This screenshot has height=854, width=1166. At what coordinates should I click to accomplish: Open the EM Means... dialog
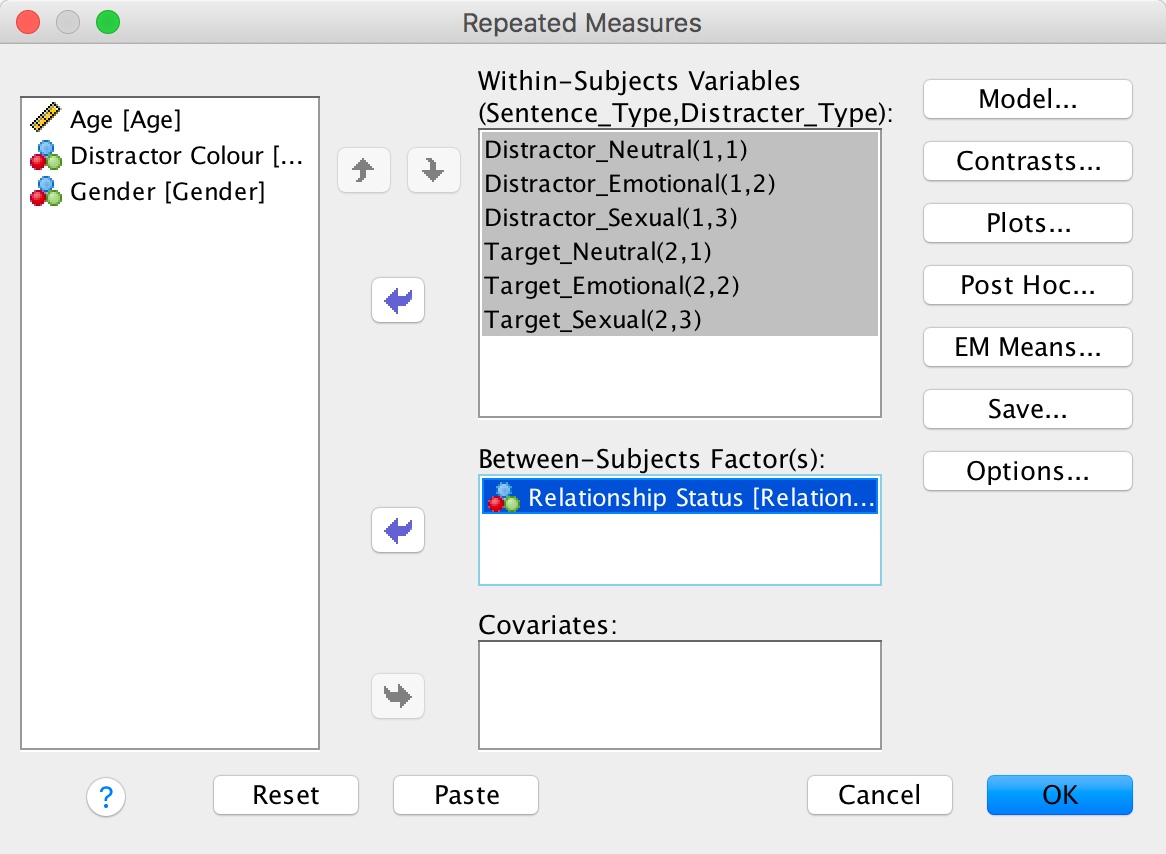1027,347
